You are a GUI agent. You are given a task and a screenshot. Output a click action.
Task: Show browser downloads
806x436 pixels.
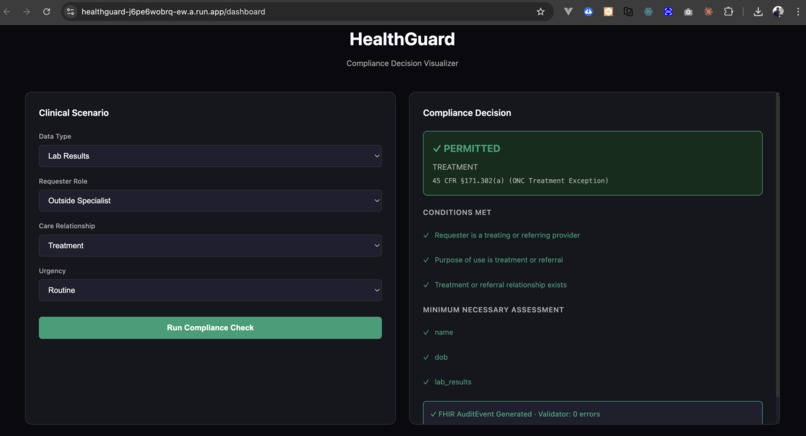point(758,11)
